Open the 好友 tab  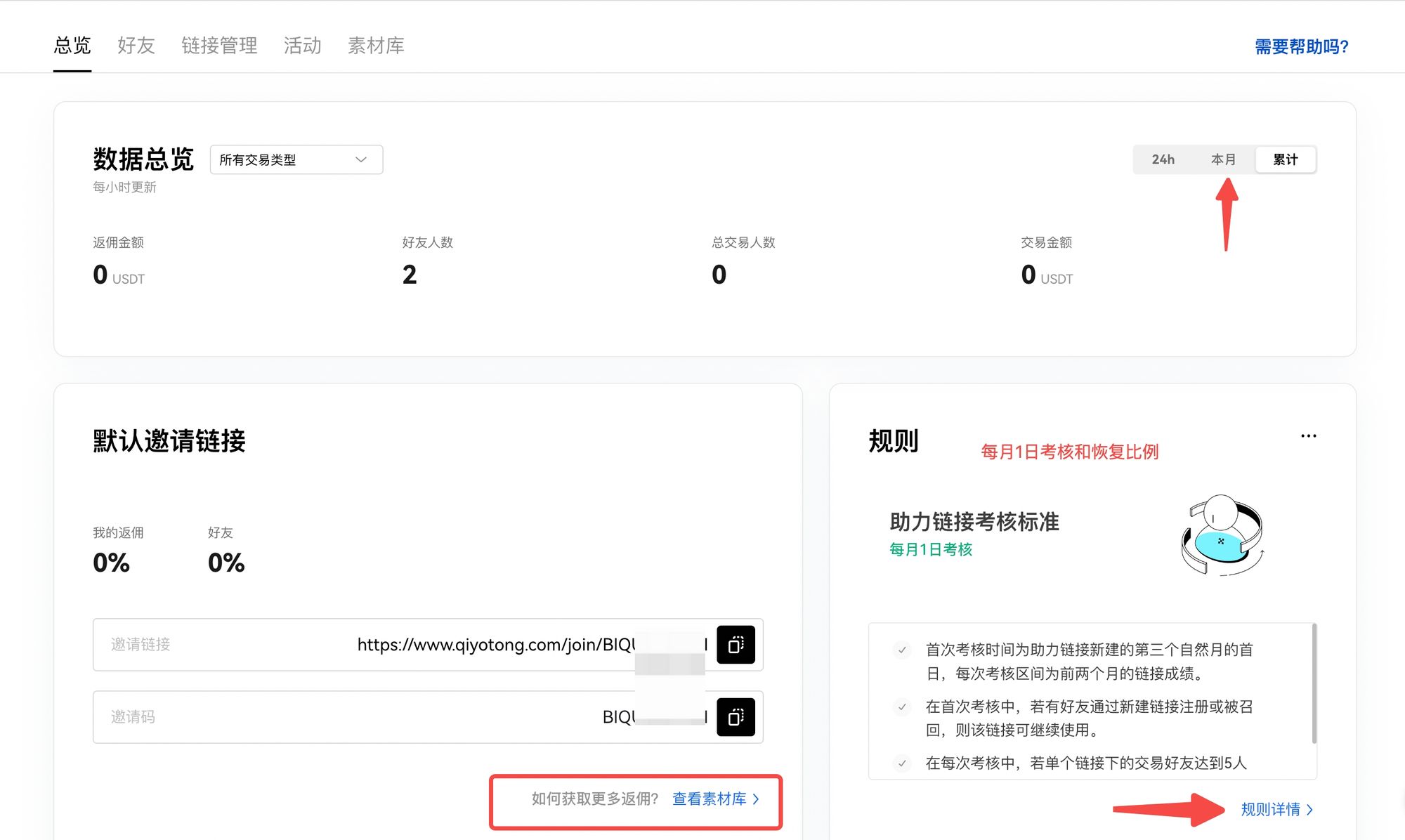[136, 46]
